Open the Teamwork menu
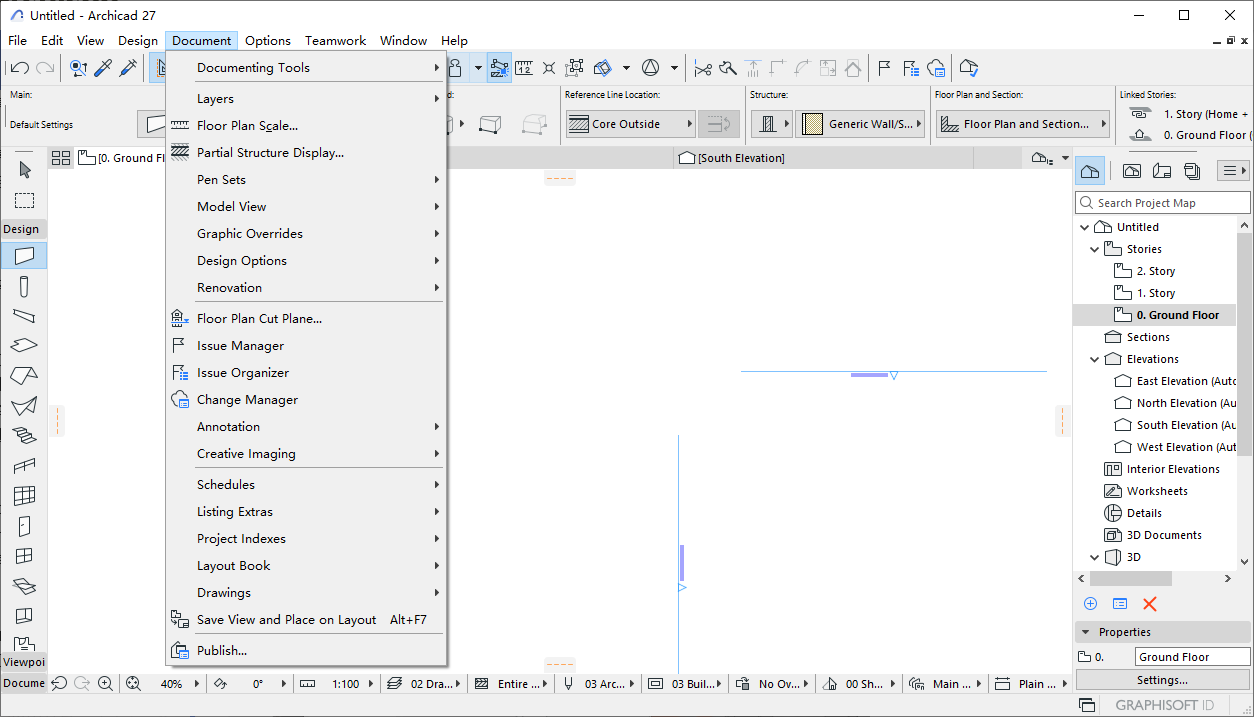Screen dimensions: 1254x717 pos(335,41)
